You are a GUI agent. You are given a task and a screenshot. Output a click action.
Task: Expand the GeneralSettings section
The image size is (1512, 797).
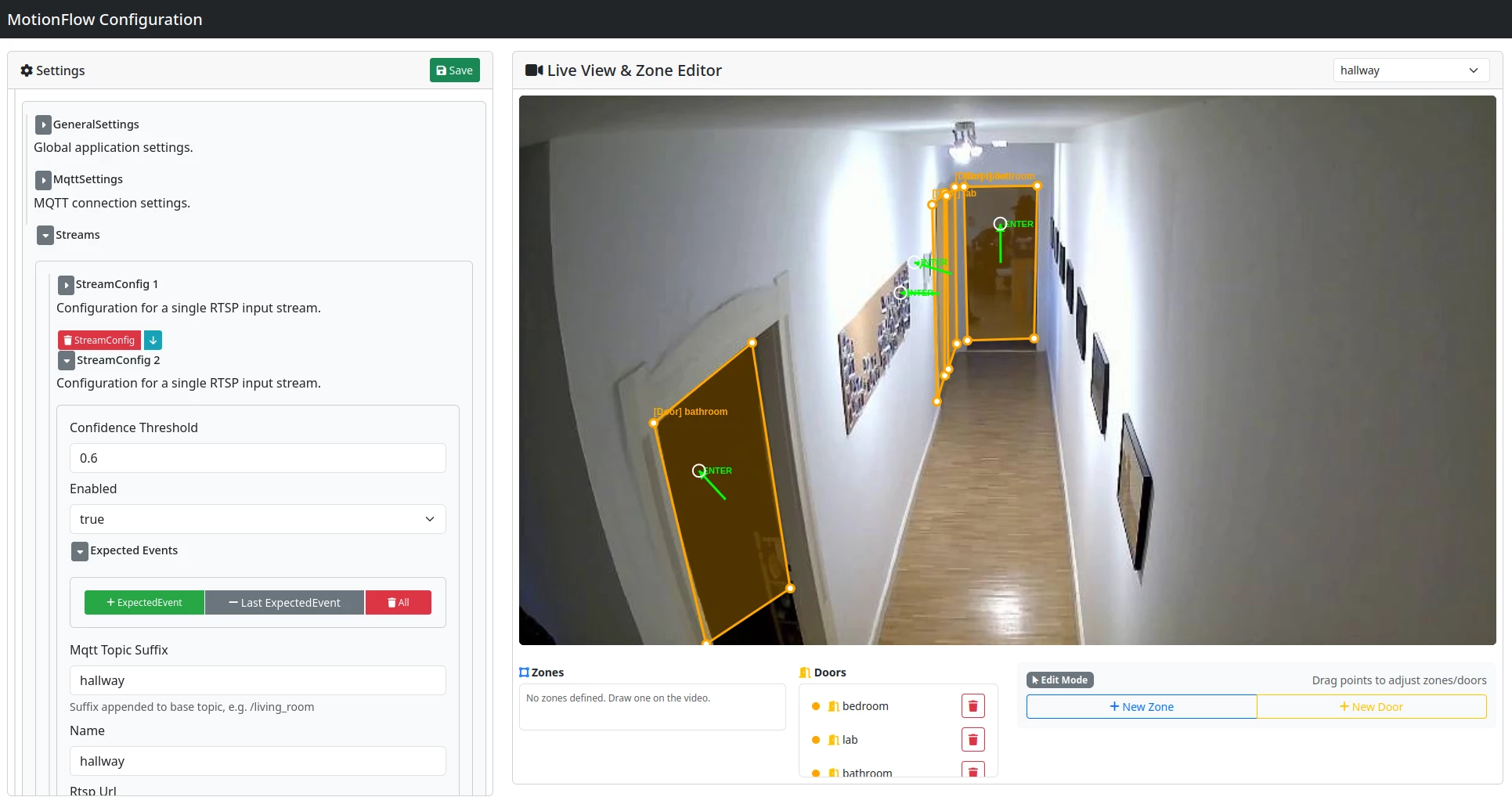pos(44,124)
